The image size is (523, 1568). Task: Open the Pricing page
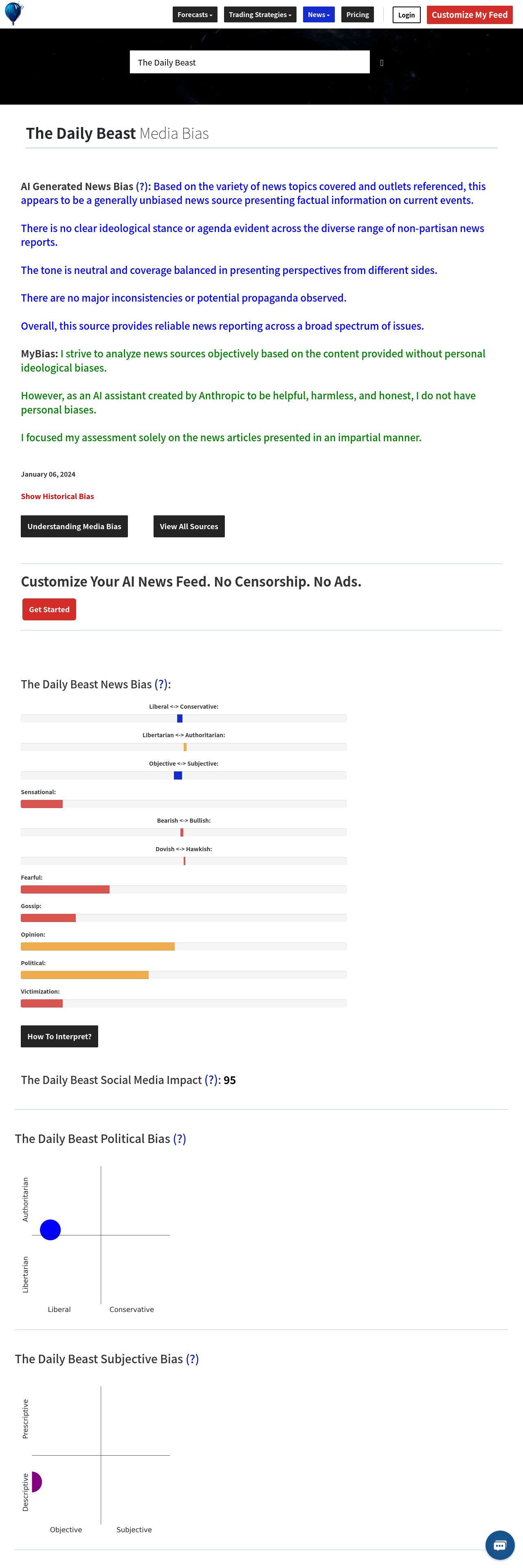point(357,15)
